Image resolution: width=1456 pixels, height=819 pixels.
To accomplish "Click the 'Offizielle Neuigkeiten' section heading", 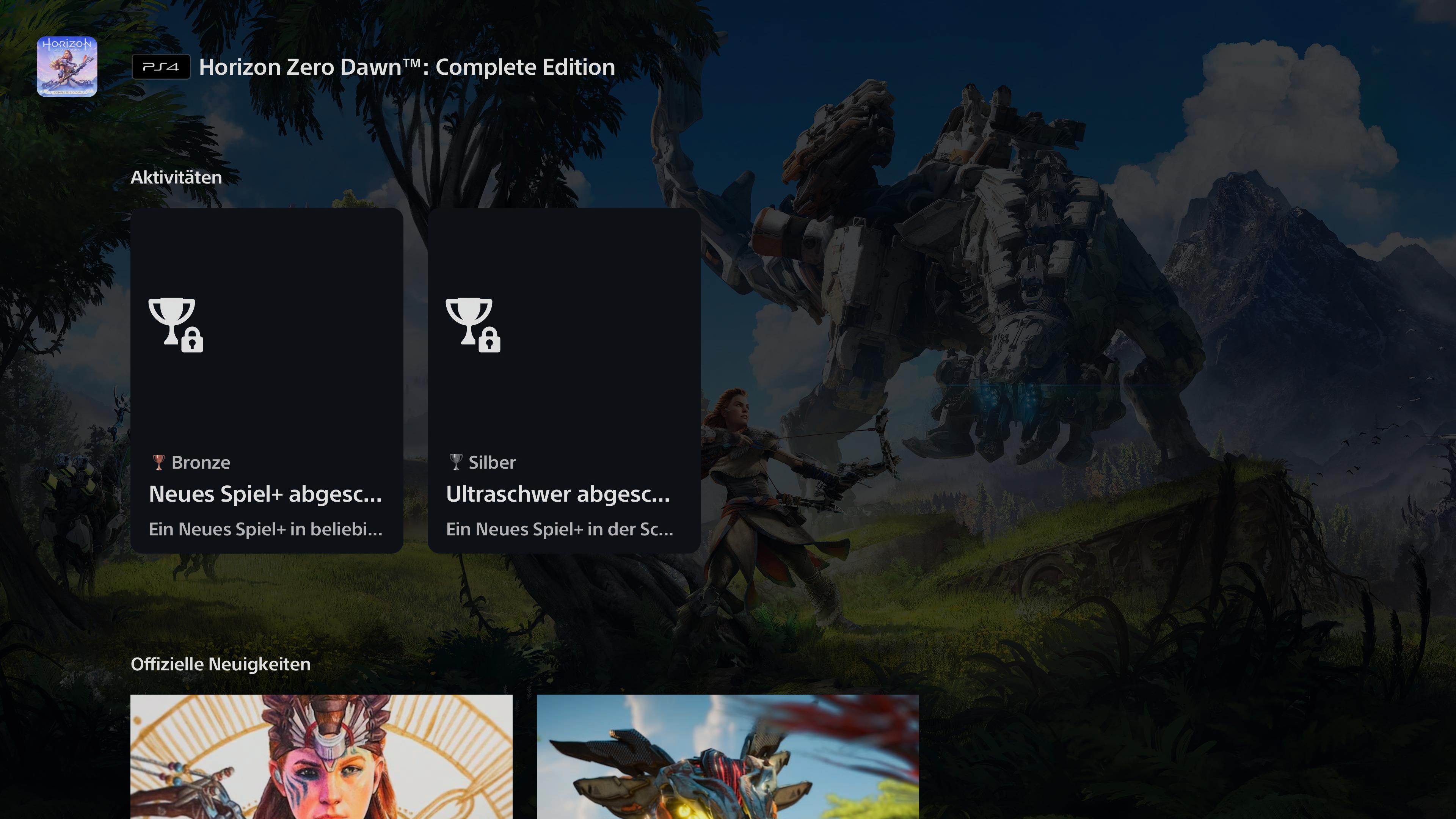I will pyautogui.click(x=220, y=664).
